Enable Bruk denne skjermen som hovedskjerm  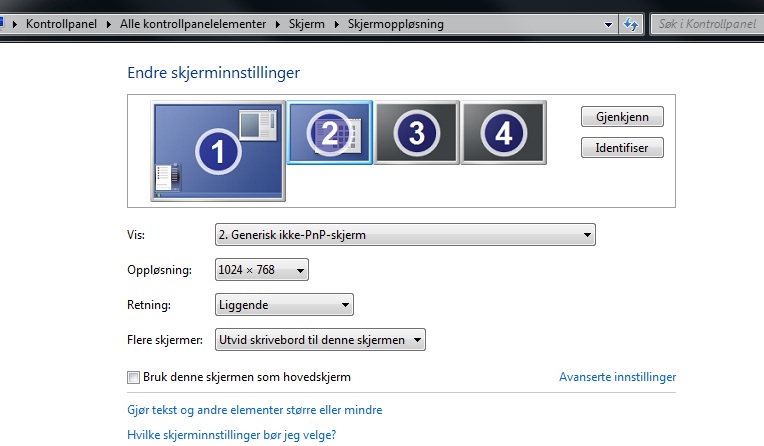click(133, 377)
